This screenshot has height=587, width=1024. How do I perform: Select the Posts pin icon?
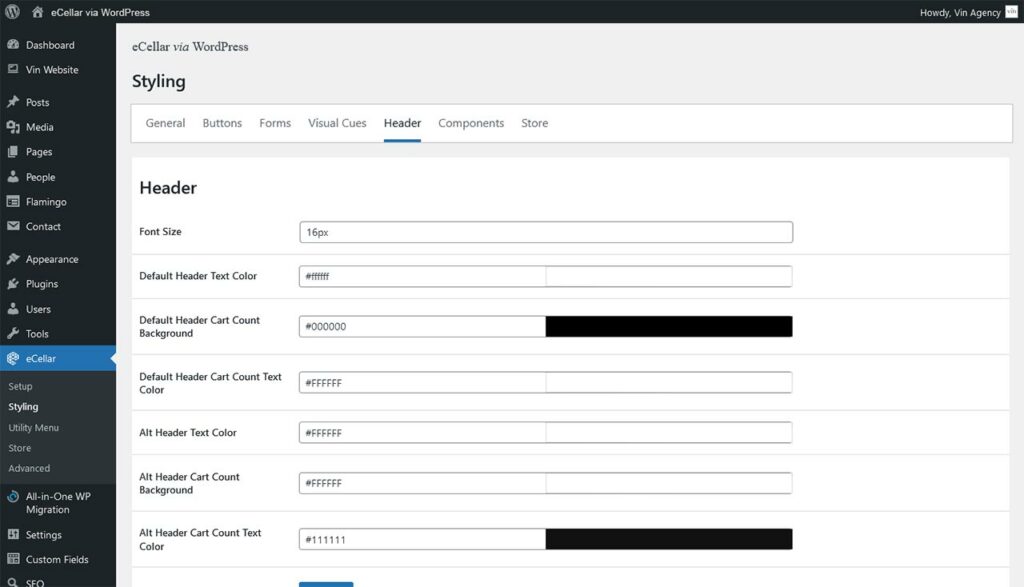14,102
